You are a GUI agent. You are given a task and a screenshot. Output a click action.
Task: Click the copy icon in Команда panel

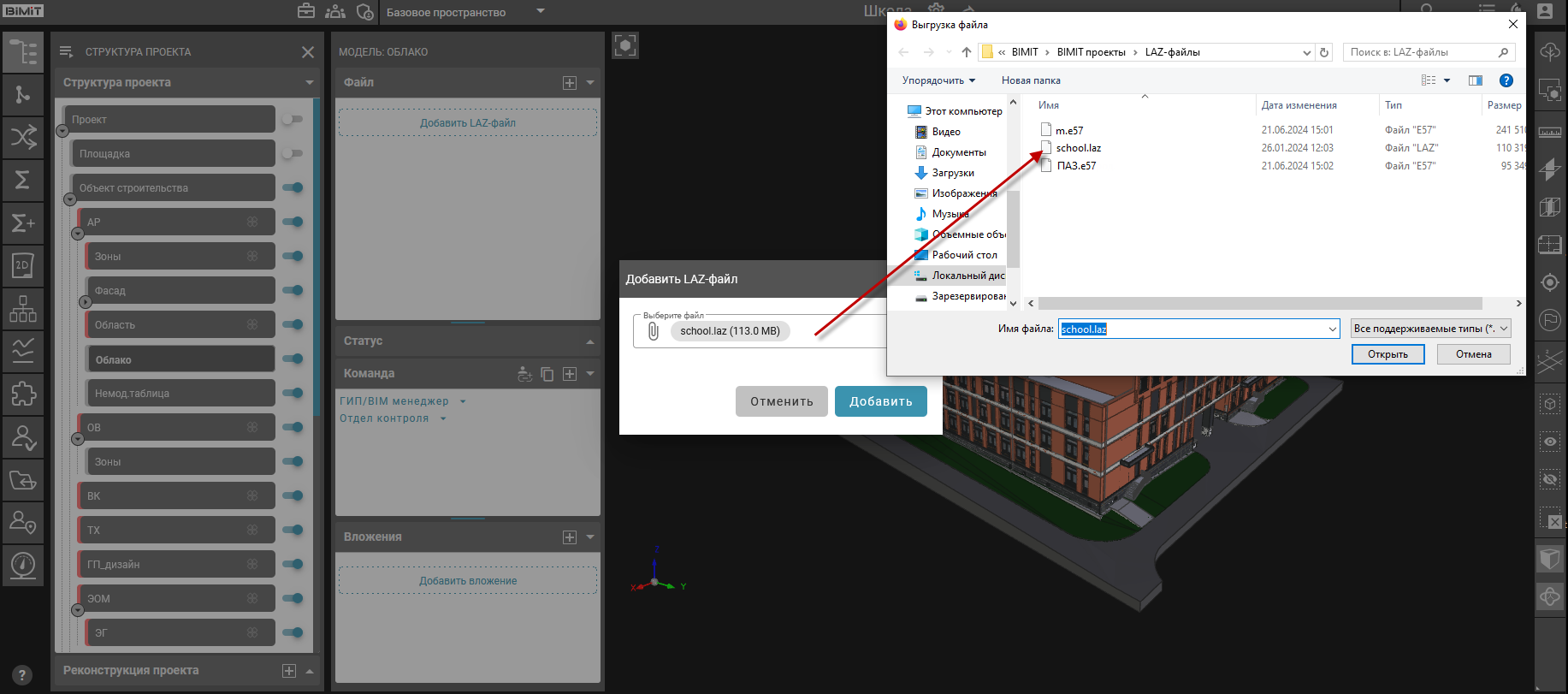547,374
